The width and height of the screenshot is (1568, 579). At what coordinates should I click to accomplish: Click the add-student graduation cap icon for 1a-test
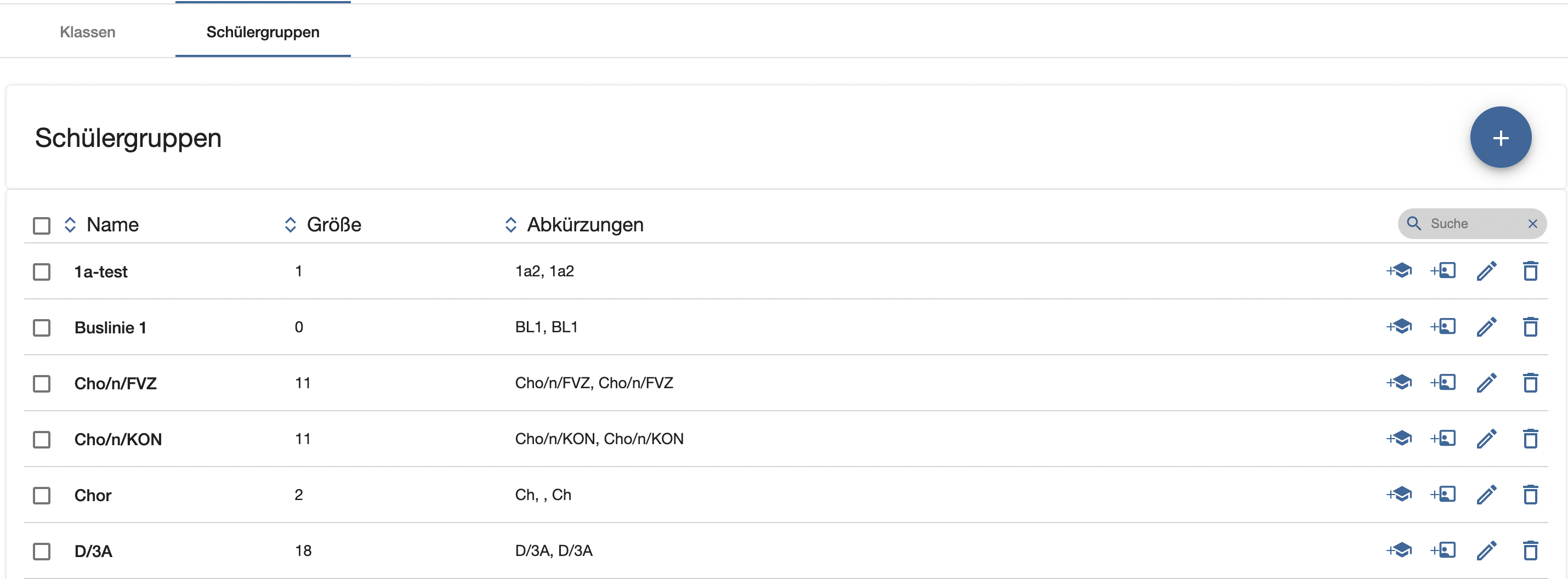pos(1399,271)
